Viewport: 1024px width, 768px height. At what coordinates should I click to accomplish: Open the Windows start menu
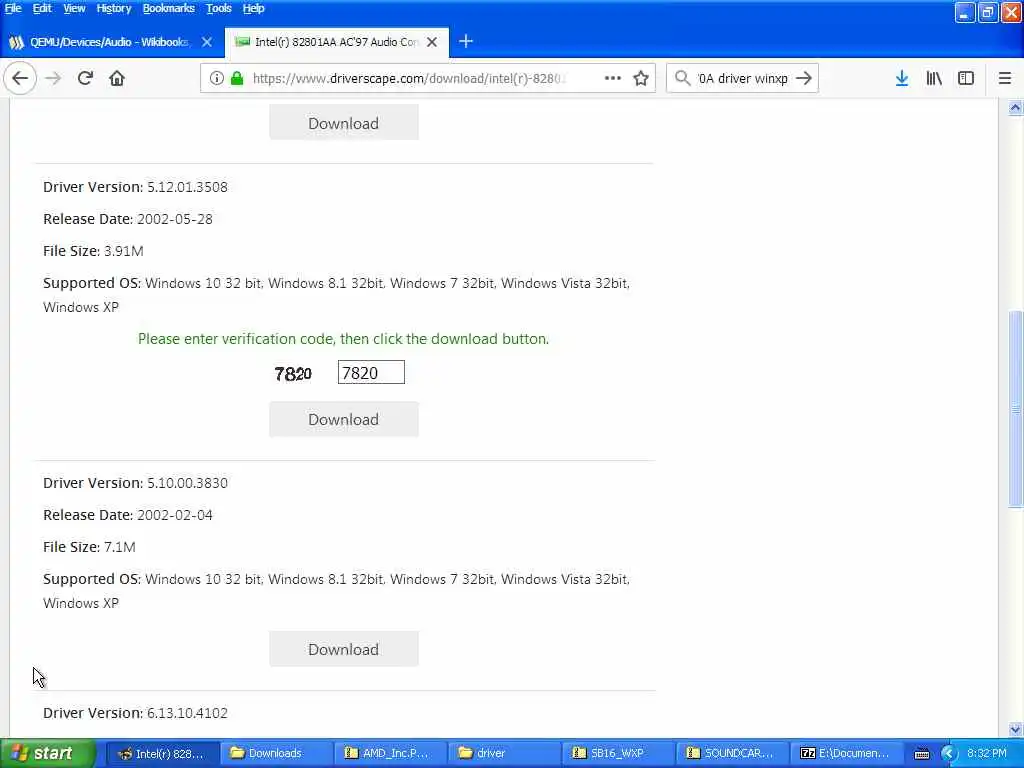48,753
